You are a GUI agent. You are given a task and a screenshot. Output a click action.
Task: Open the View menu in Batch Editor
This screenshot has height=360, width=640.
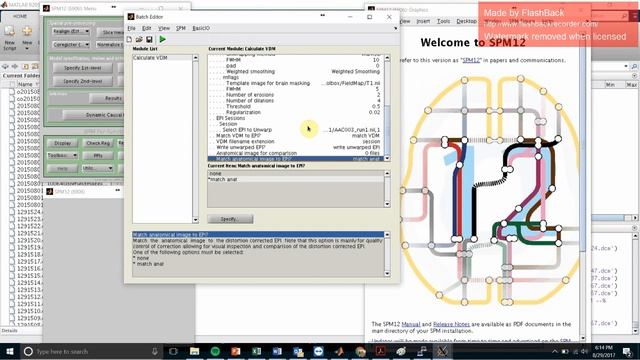164,28
